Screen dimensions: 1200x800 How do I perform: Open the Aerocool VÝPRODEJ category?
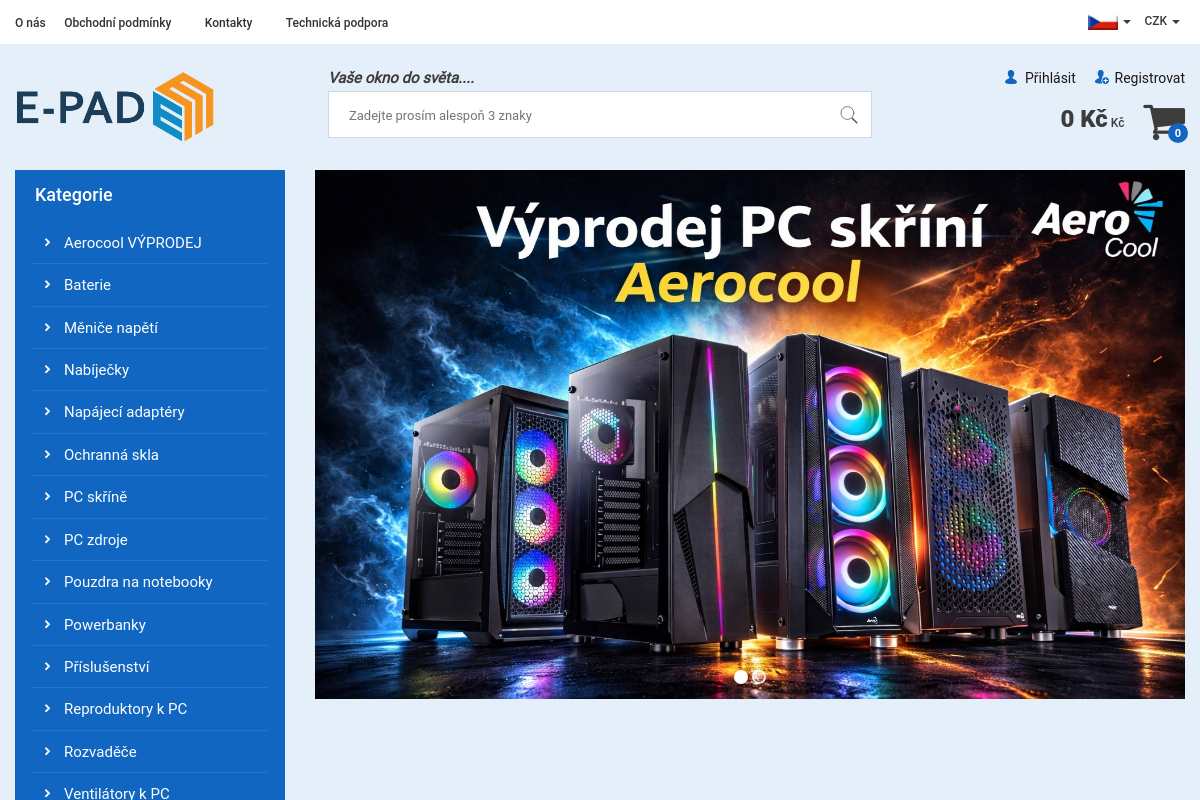point(133,243)
